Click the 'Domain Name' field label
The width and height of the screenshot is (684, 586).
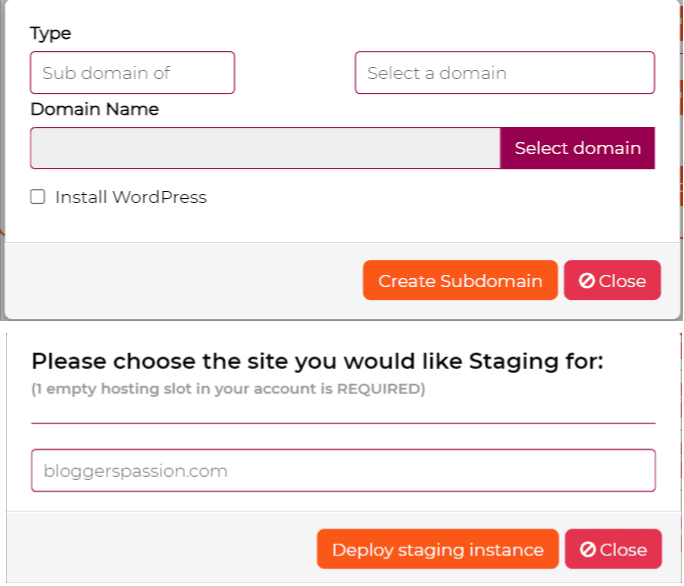(x=95, y=109)
